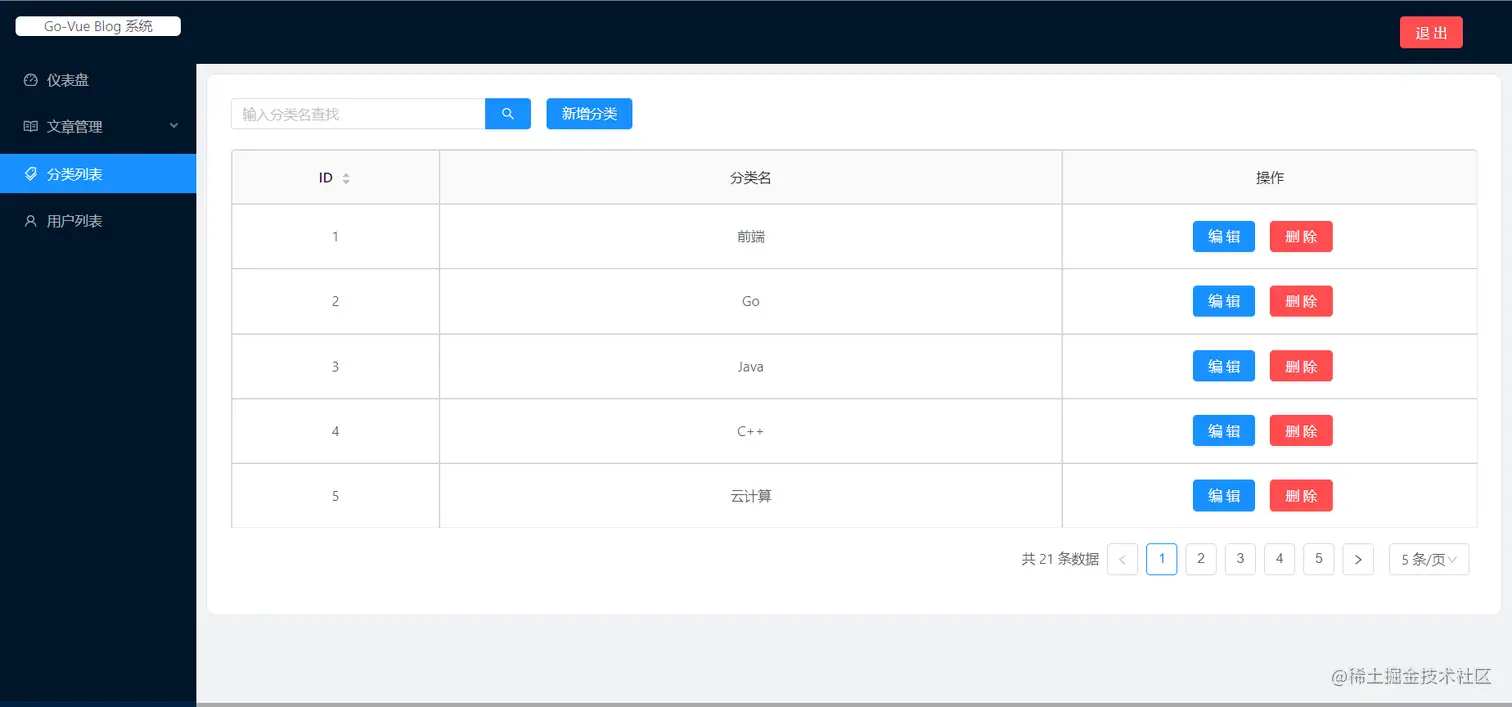Click the tag icon beside 分类列表
This screenshot has width=1512, height=707.
[31, 174]
